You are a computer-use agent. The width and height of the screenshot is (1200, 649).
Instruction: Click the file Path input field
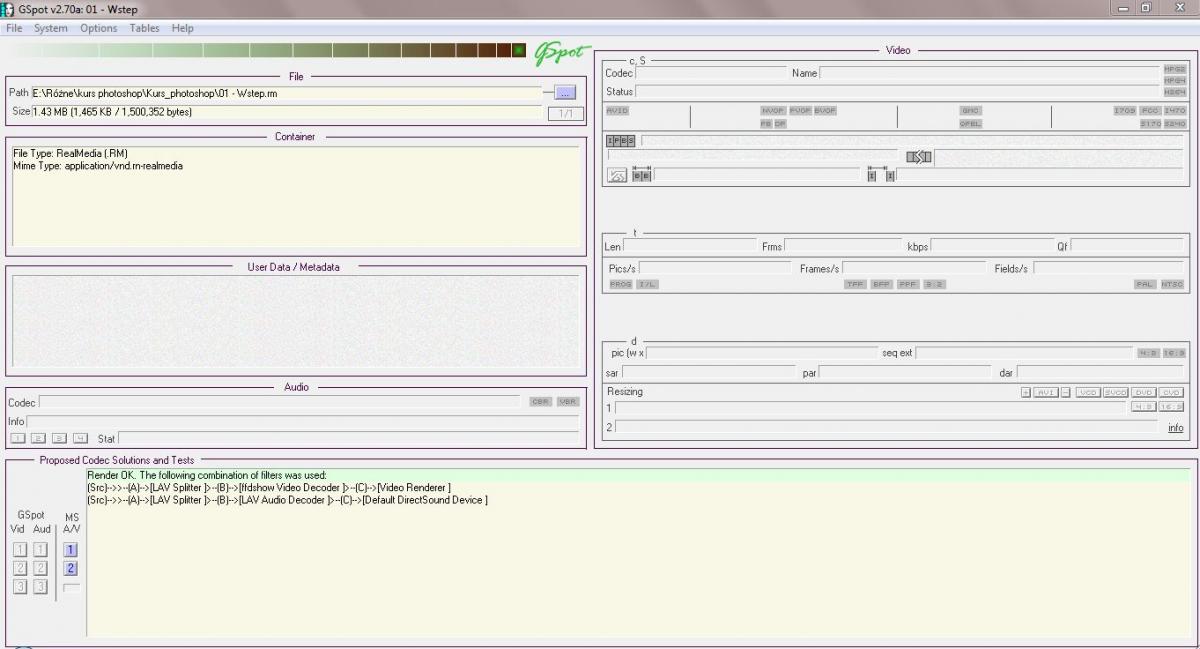click(x=286, y=92)
